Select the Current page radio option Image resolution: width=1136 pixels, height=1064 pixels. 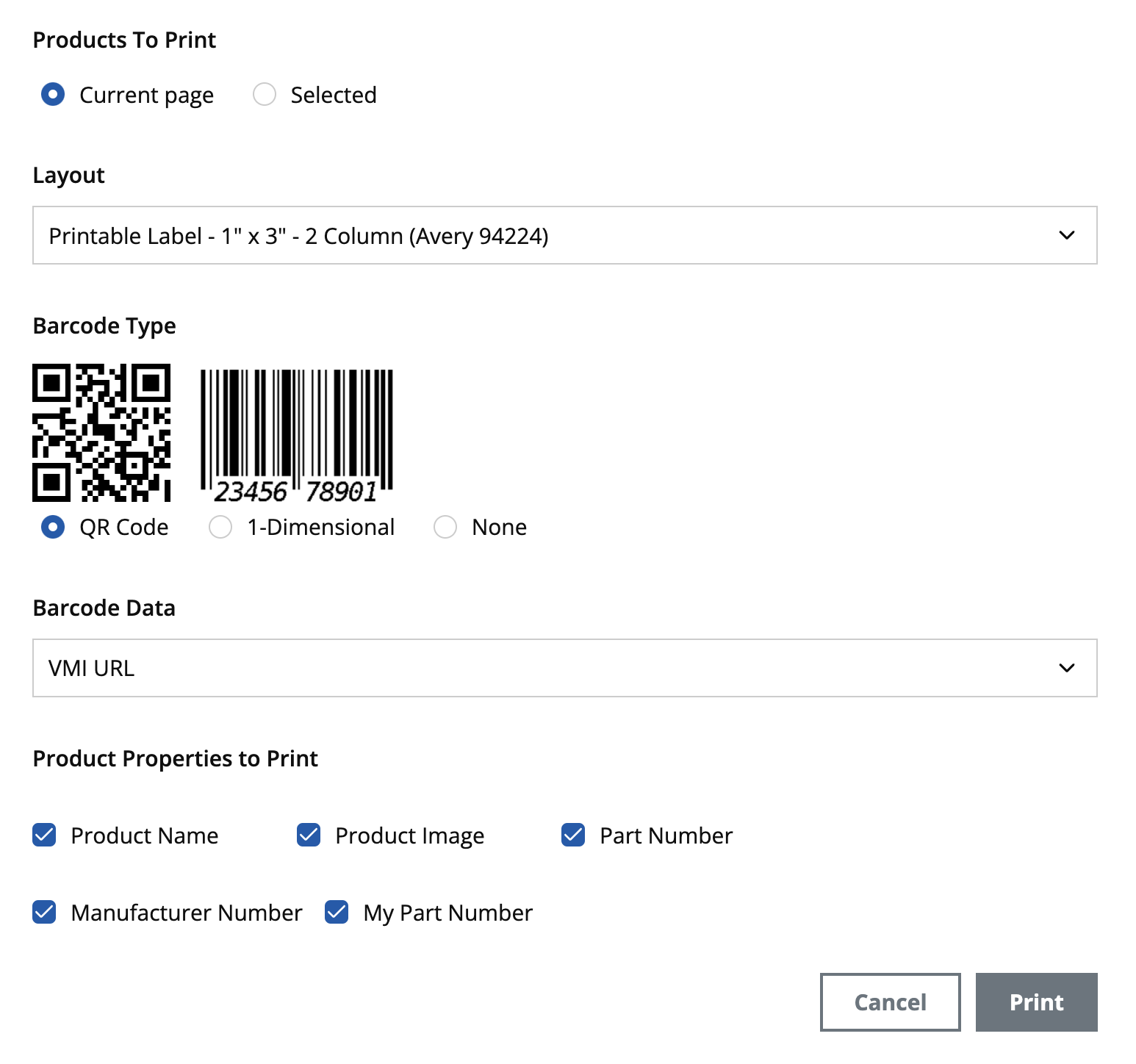click(53, 95)
